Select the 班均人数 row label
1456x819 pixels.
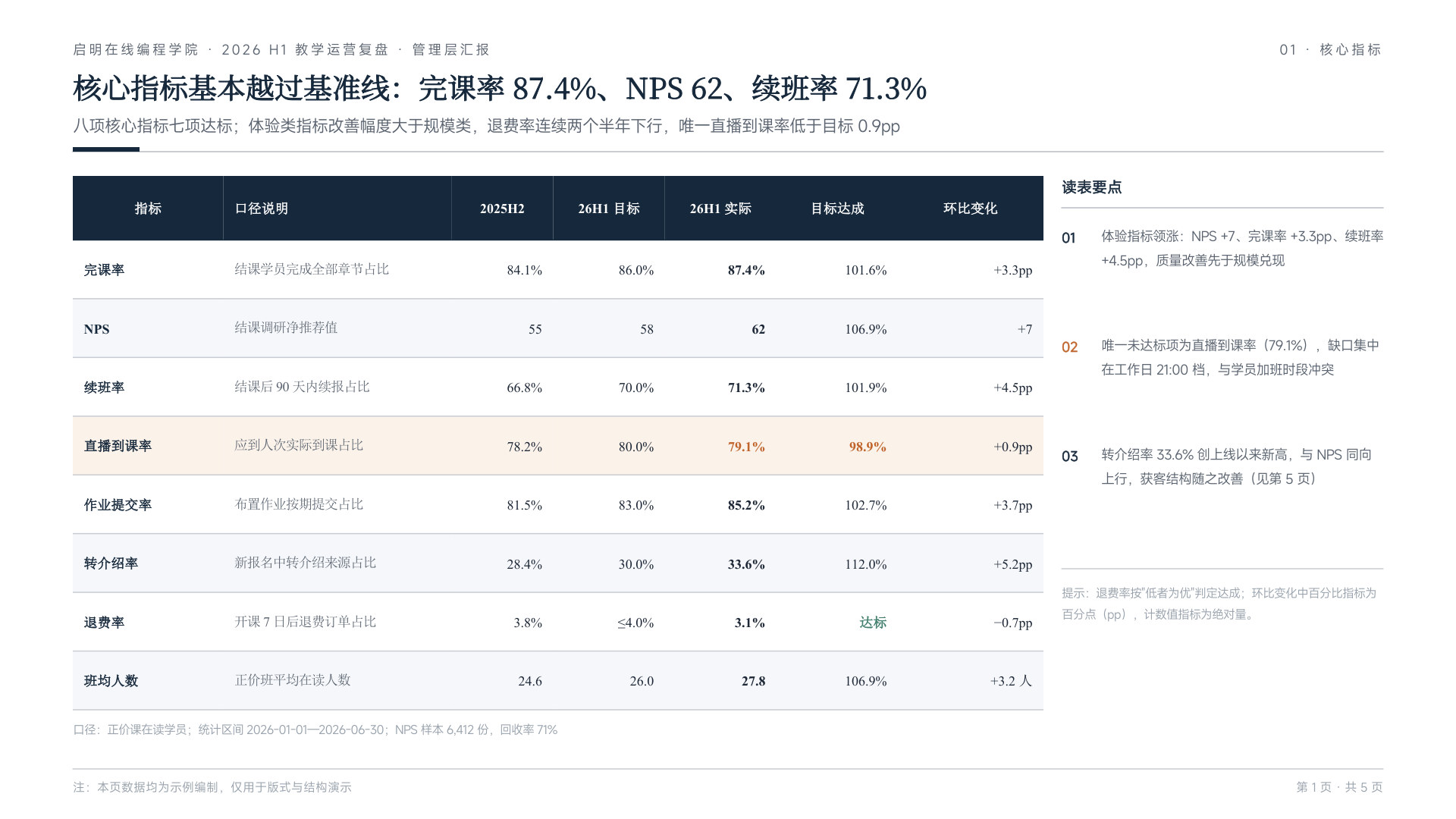111,681
